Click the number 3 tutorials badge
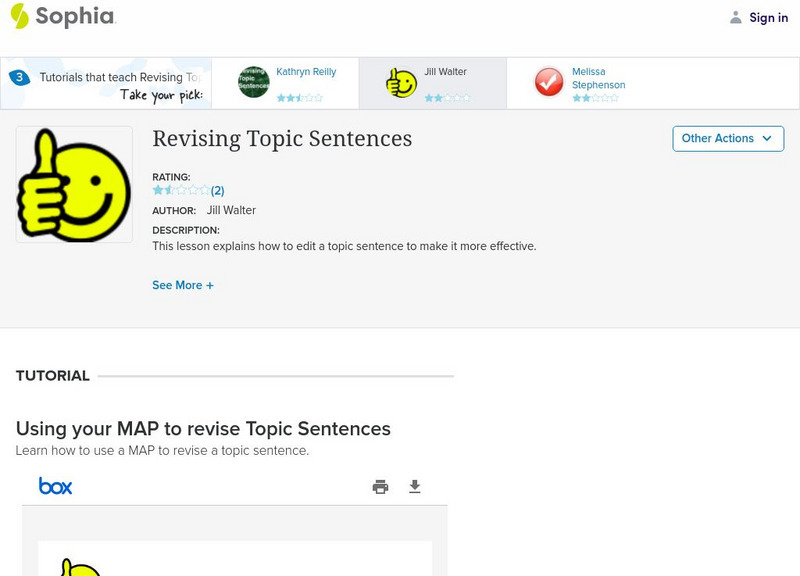The width and height of the screenshot is (800, 576). pos(19,77)
